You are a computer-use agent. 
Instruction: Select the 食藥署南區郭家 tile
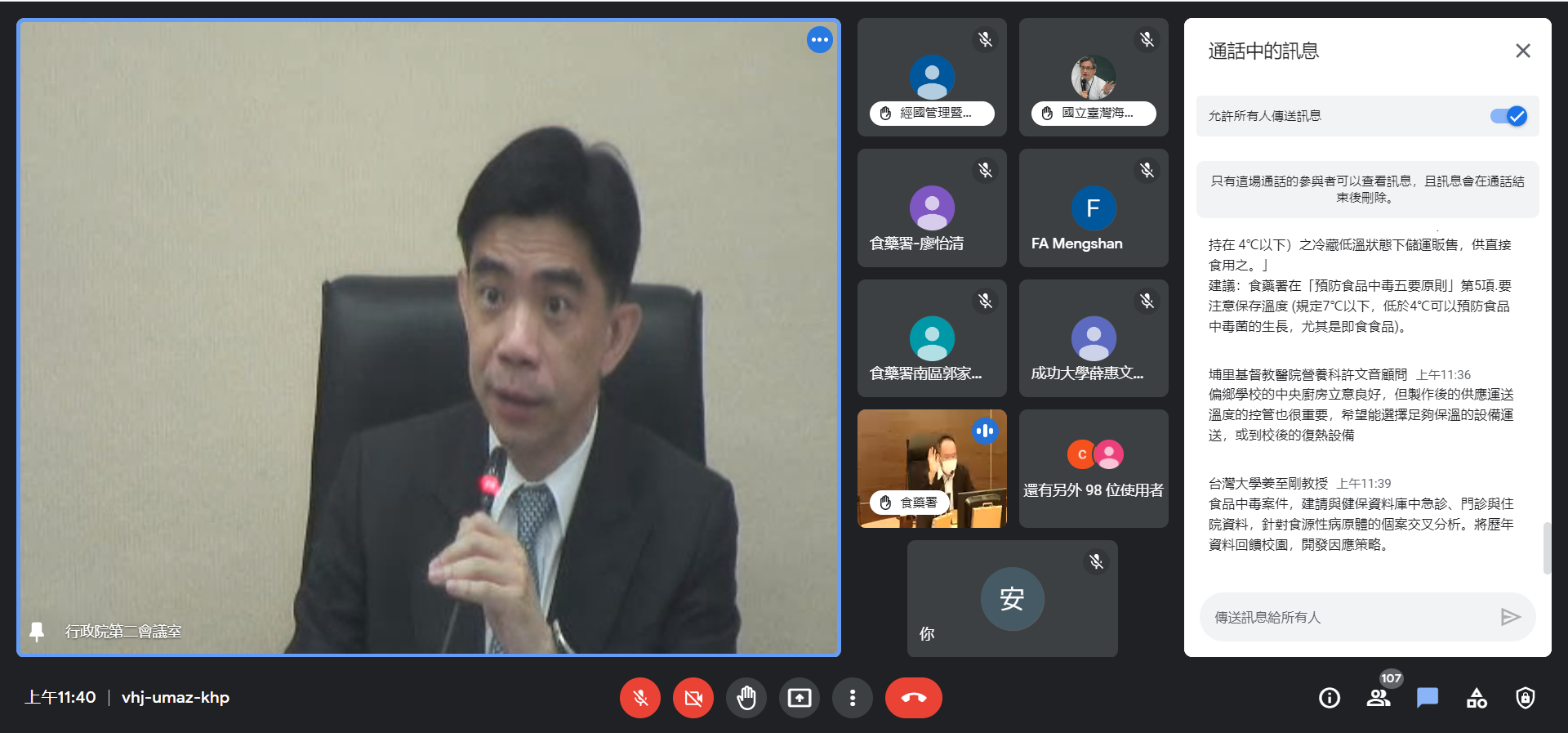tap(932, 338)
